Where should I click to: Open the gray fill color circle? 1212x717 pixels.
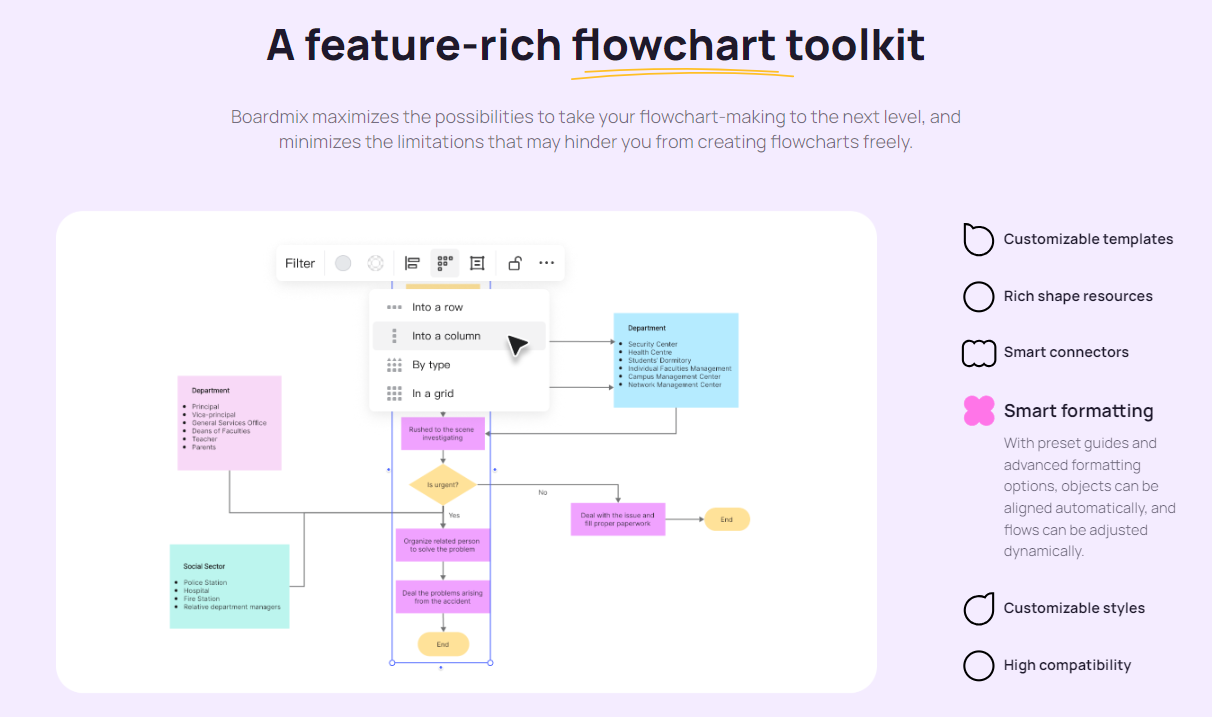(x=343, y=263)
